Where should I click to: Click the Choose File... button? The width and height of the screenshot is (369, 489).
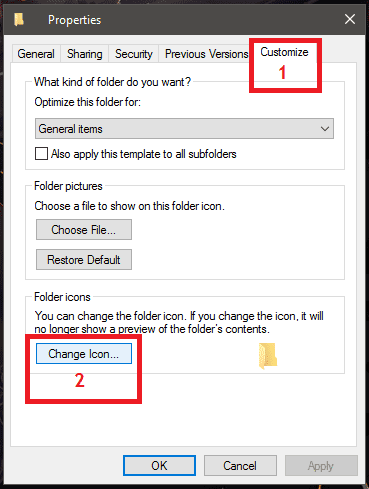[84, 229]
